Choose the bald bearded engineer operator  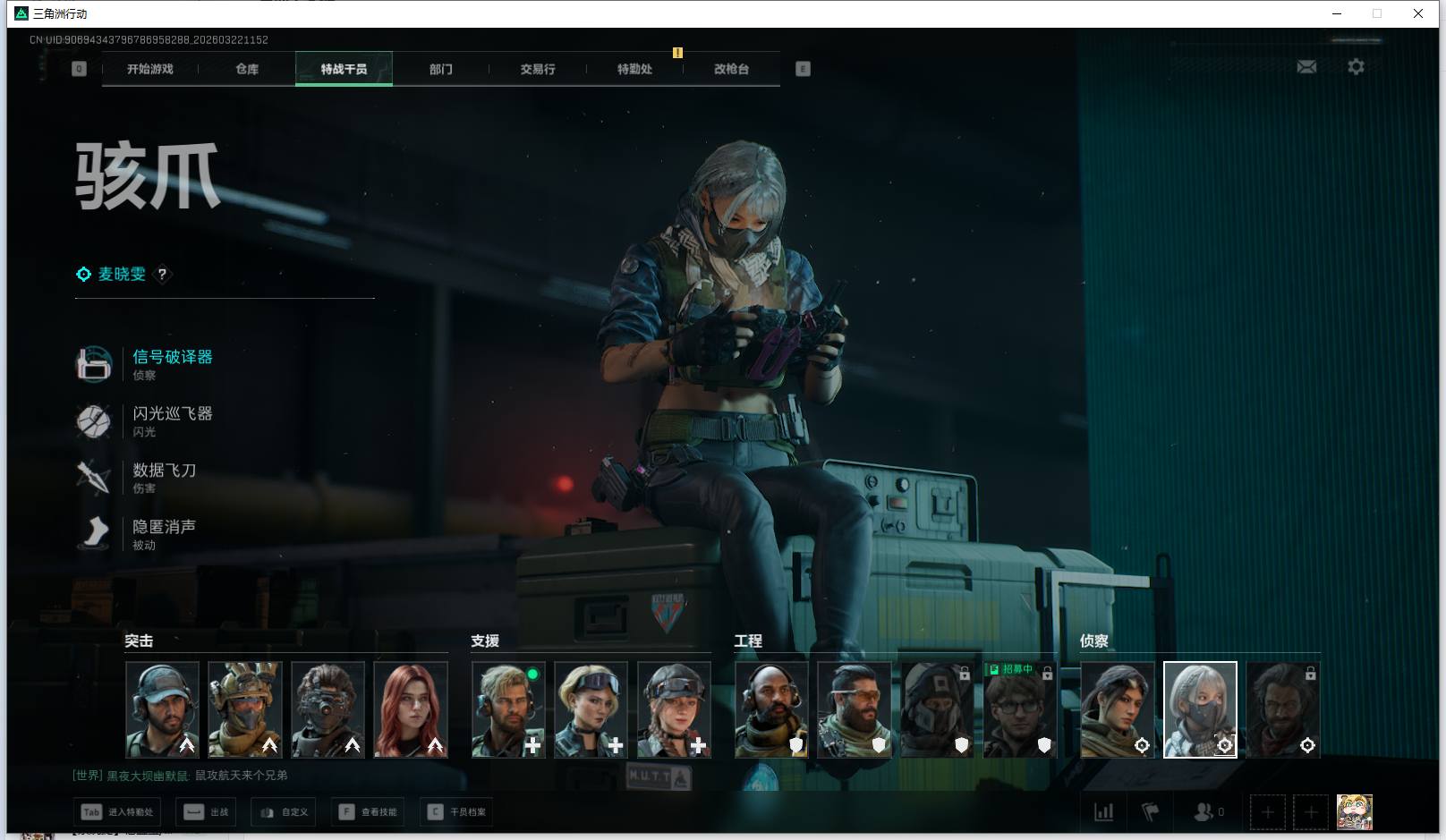click(x=771, y=709)
